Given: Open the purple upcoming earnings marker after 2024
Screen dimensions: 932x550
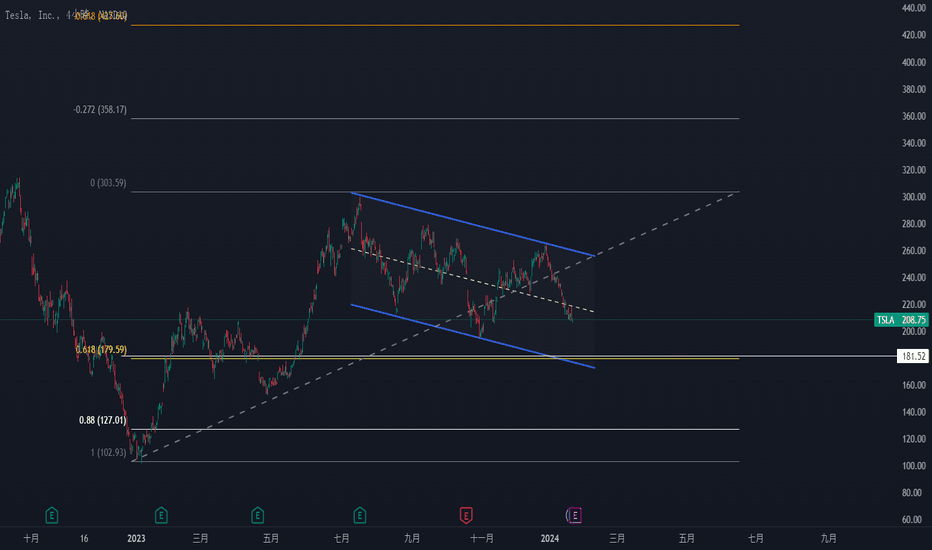Looking at the screenshot, I should [574, 515].
